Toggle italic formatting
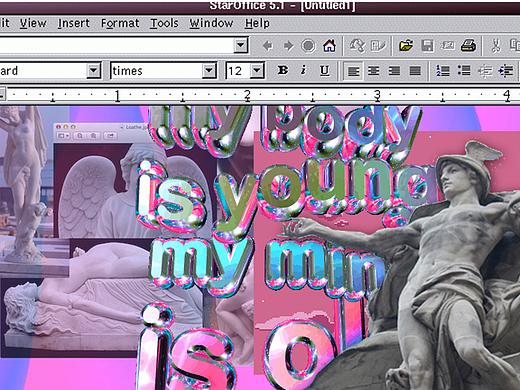The width and height of the screenshot is (520, 390). [x=303, y=70]
